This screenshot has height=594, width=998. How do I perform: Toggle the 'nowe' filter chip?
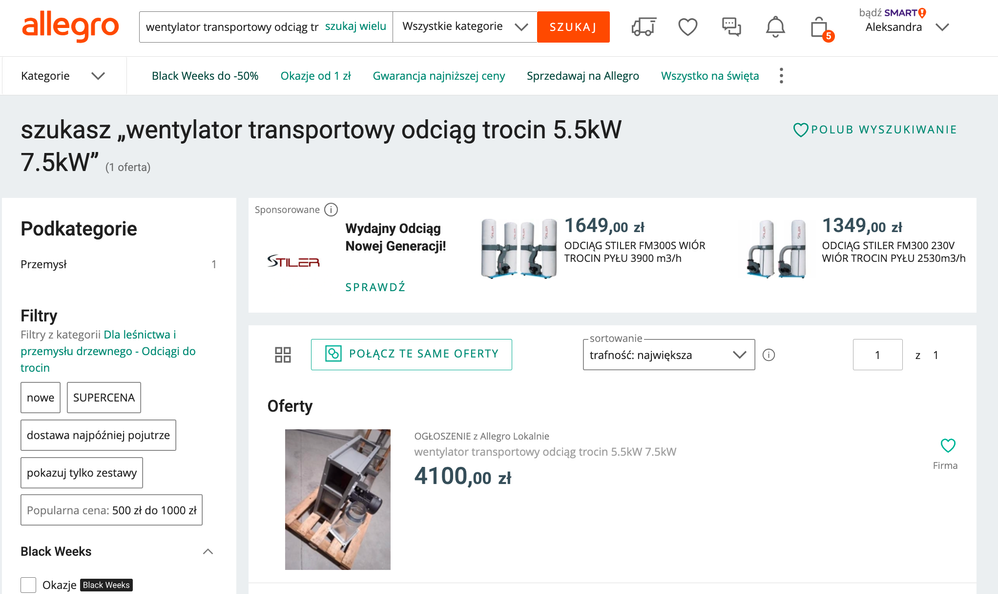coord(41,397)
